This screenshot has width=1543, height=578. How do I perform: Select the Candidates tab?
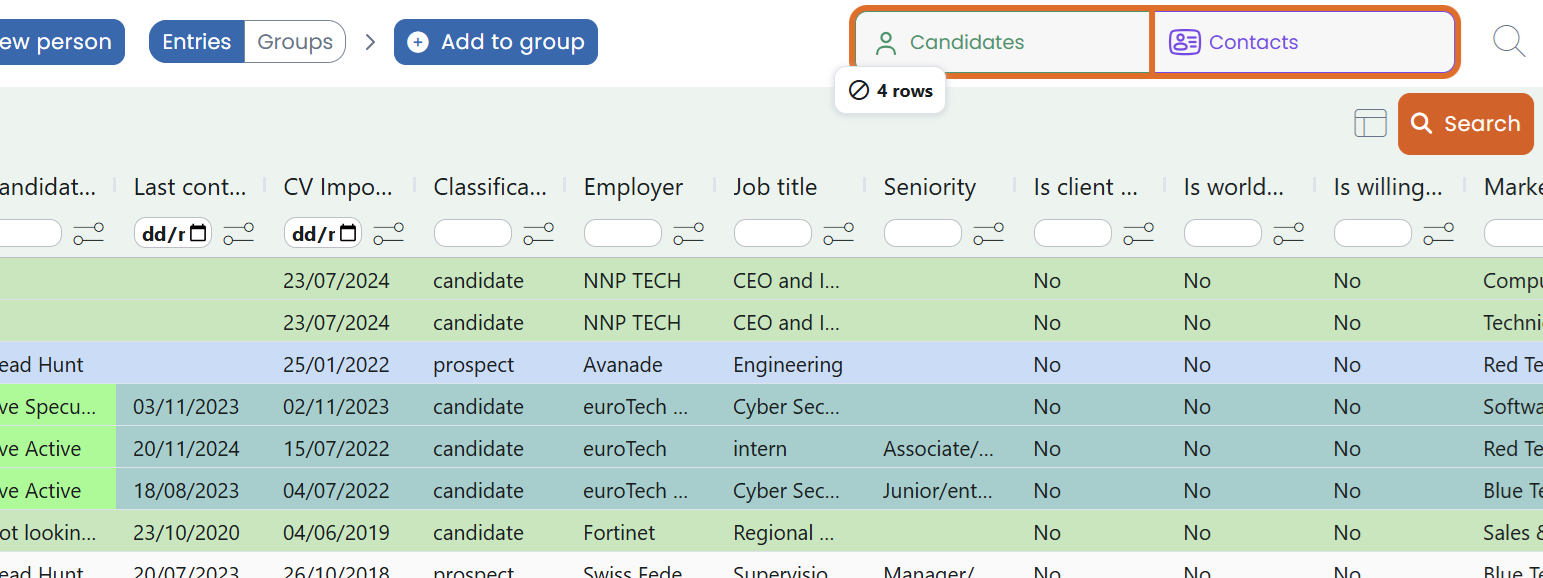click(1001, 42)
